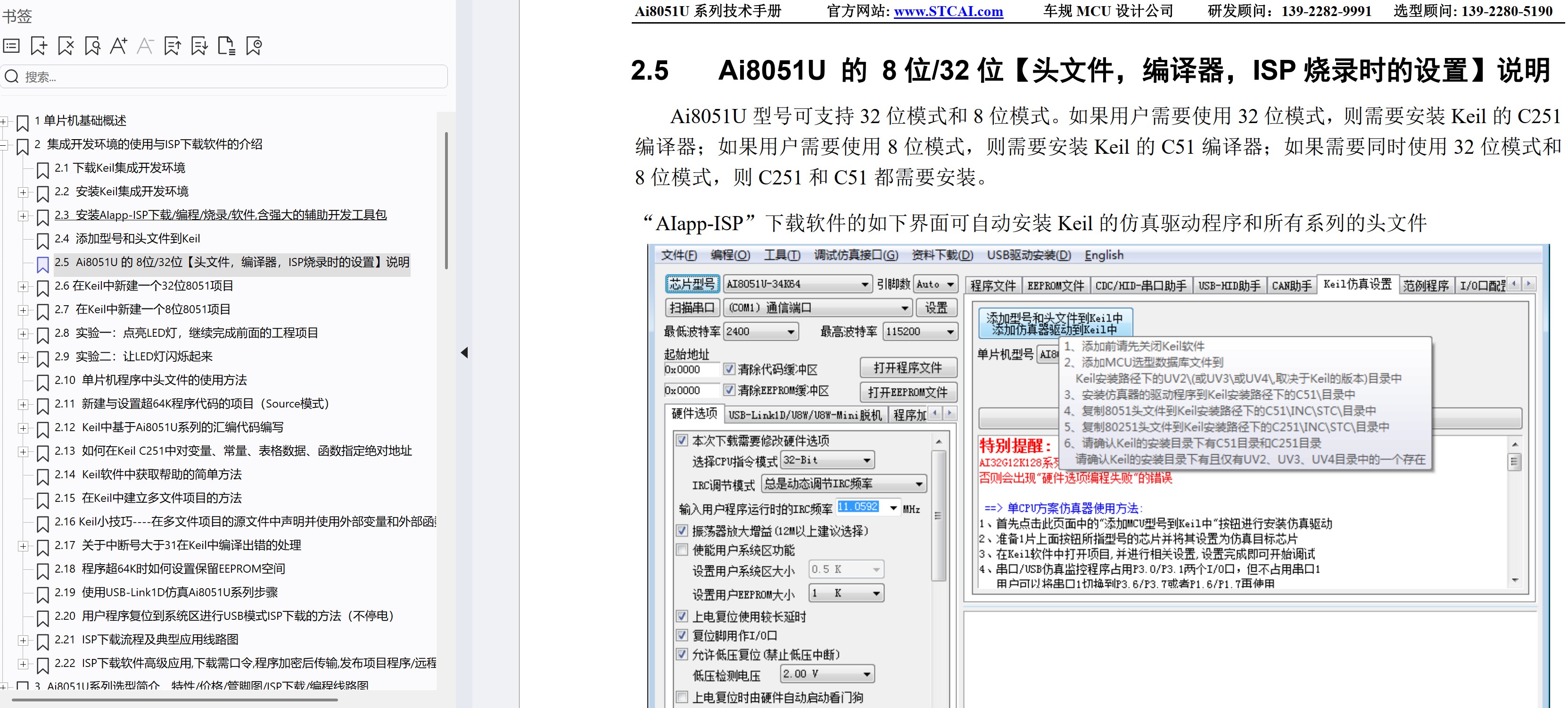Click bookmark icon beside 2.4 添加型号和头文件到Keil

tap(42, 241)
